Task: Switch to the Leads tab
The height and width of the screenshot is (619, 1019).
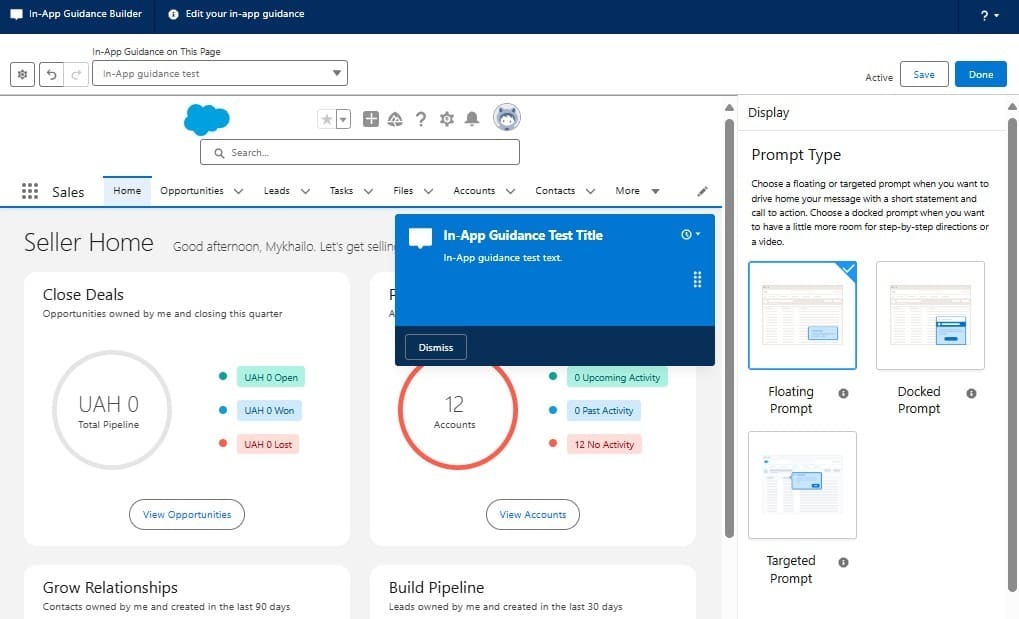Action: click(277, 191)
